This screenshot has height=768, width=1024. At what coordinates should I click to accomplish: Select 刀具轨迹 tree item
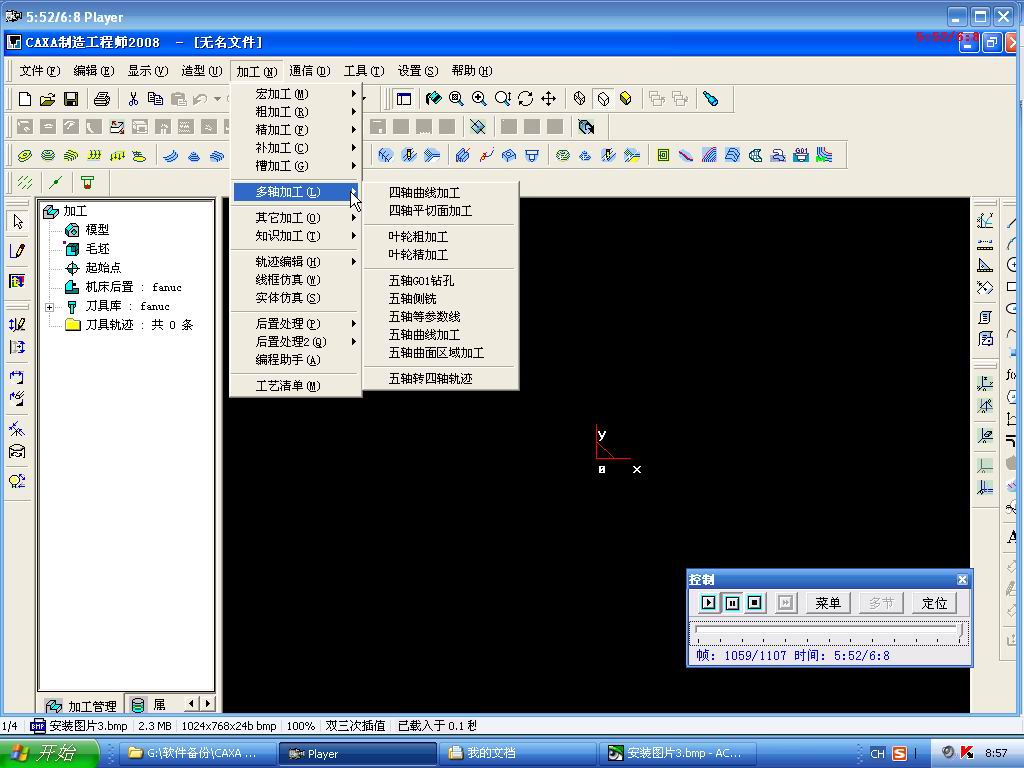pyautogui.click(x=139, y=325)
